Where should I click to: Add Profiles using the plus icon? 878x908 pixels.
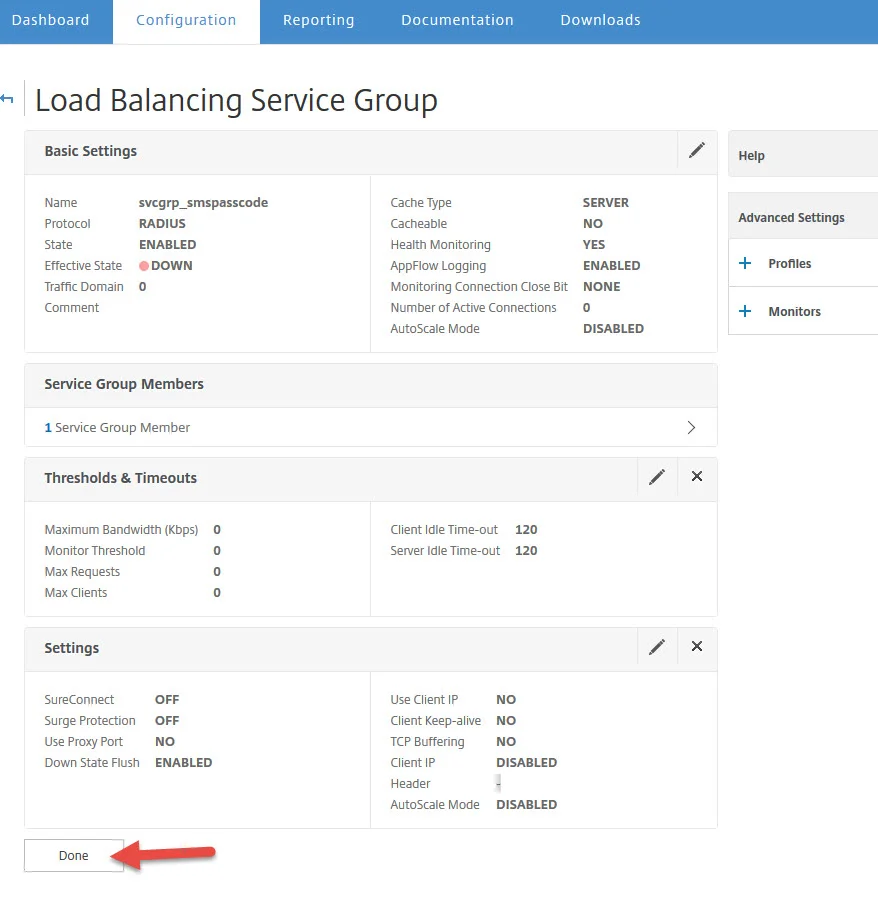745,263
